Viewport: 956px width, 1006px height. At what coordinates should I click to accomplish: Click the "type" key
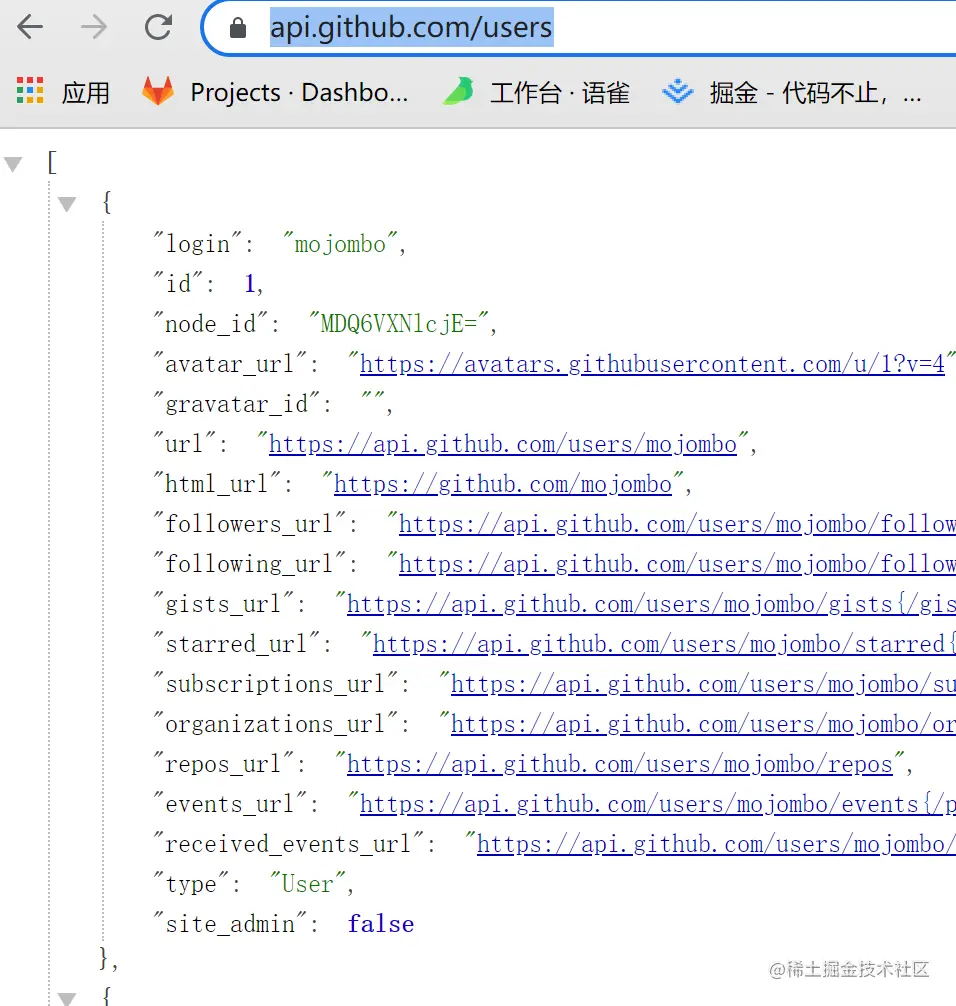coord(191,884)
